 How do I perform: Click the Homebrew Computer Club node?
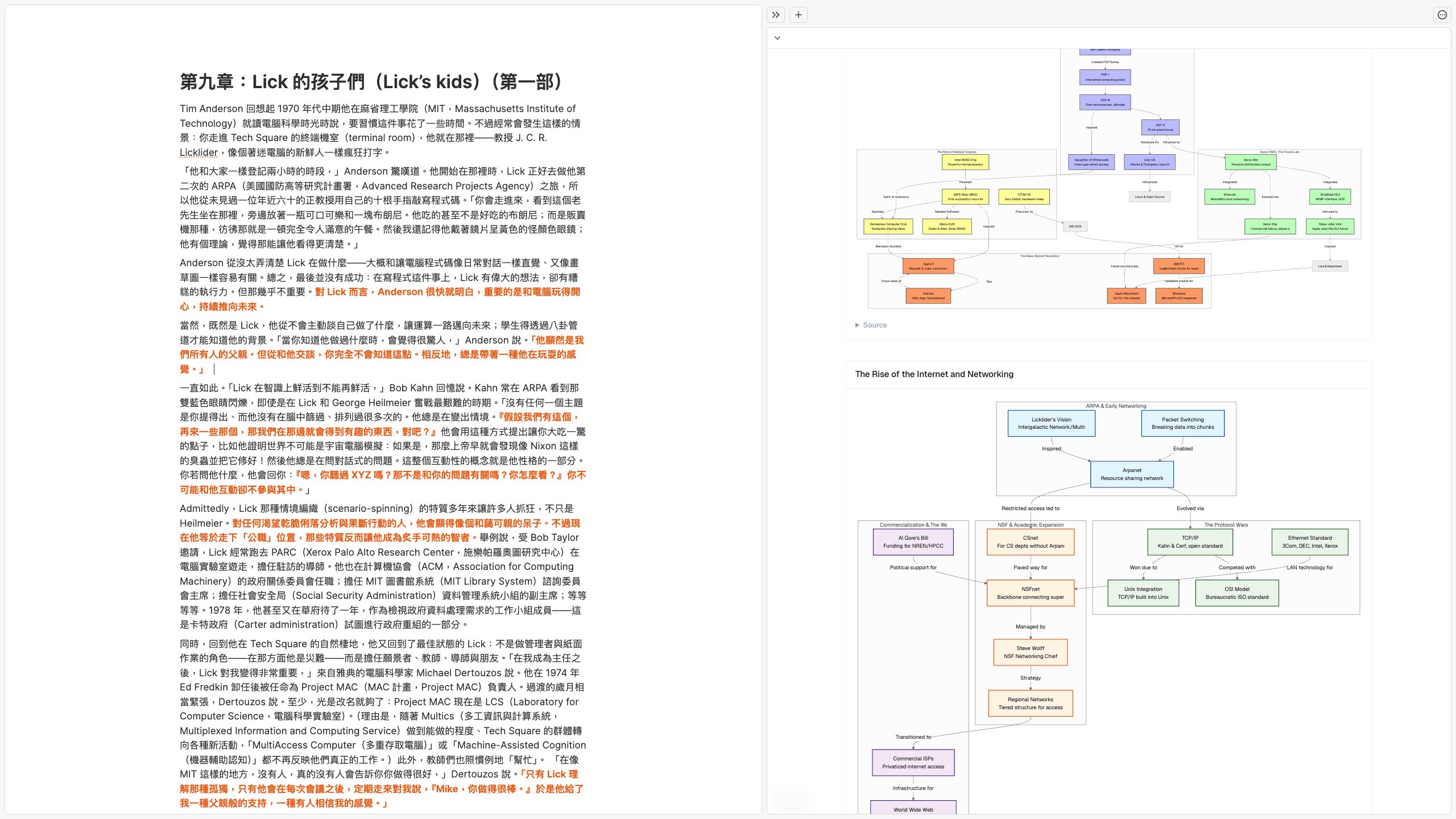coord(889,226)
